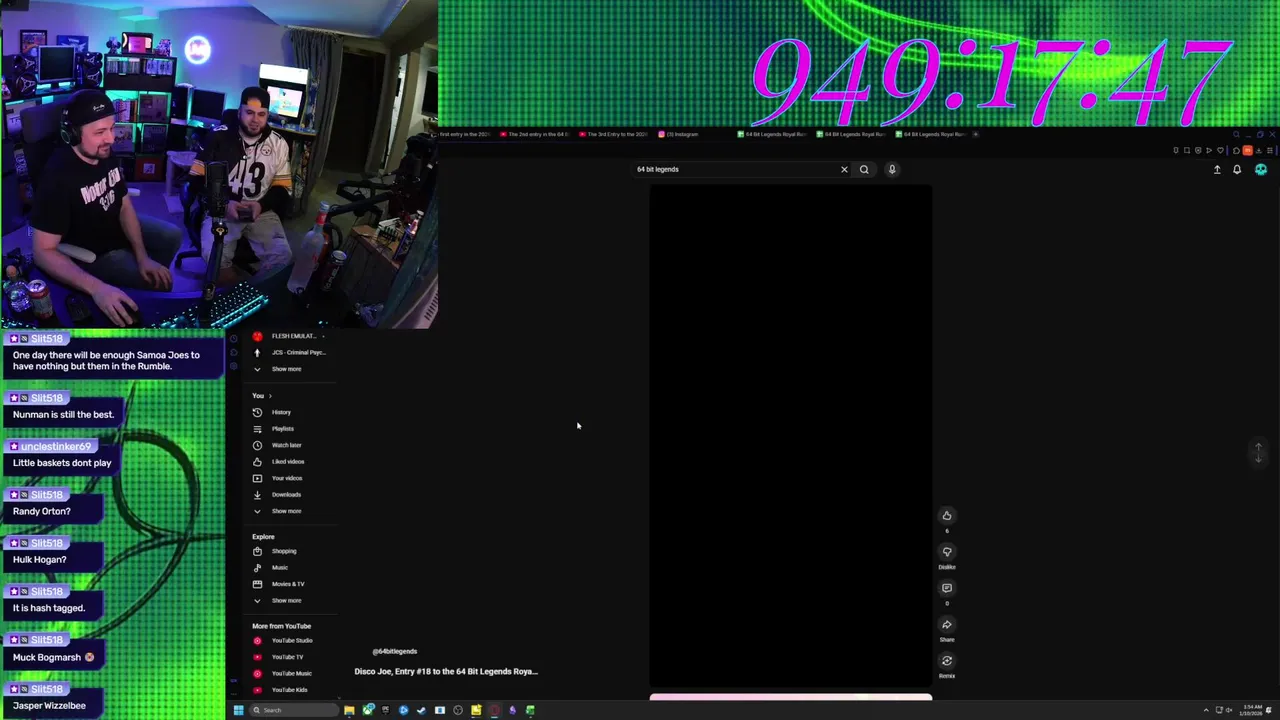Open a new browser tab with plus
The width and height of the screenshot is (1280, 720).
pos(976,134)
